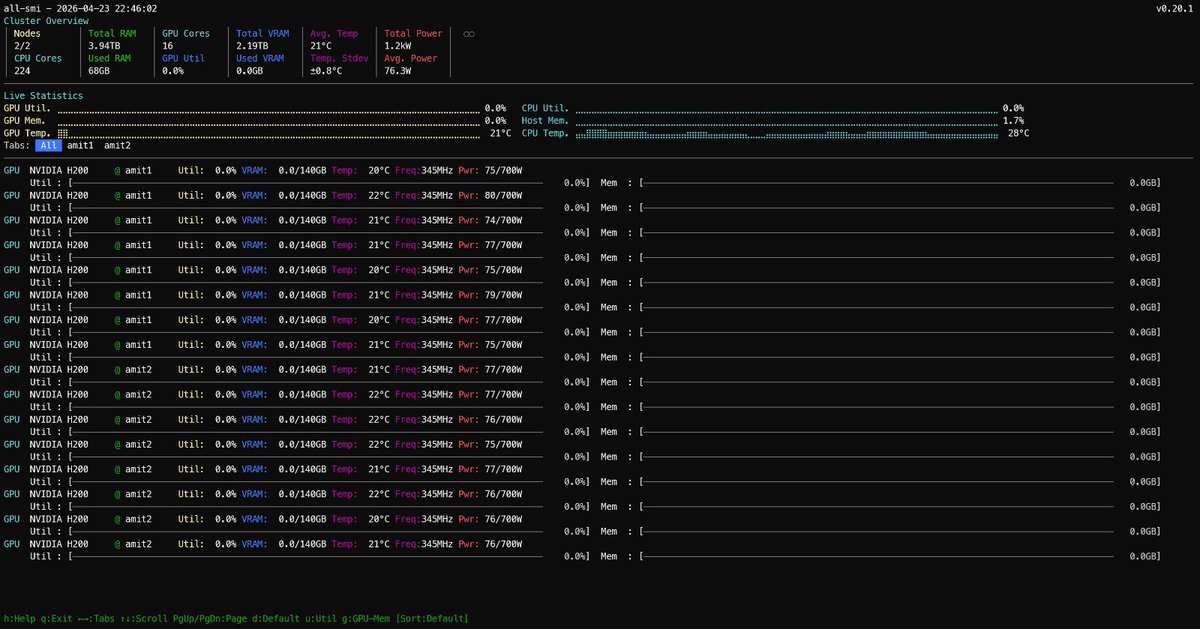Click the Avg. Power value 76.3W

pos(398,71)
